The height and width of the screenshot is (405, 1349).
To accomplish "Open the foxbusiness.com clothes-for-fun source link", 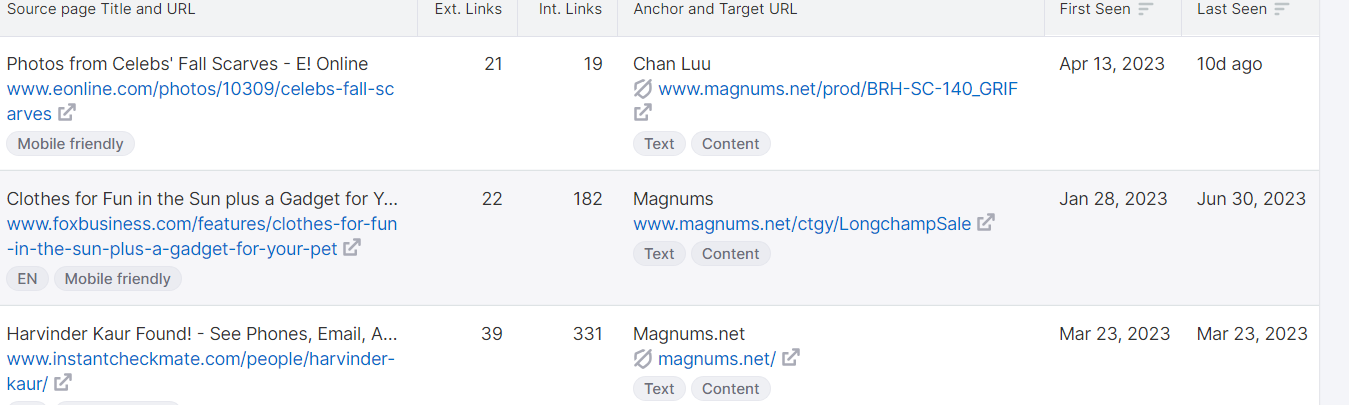I will pyautogui.click(x=202, y=236).
